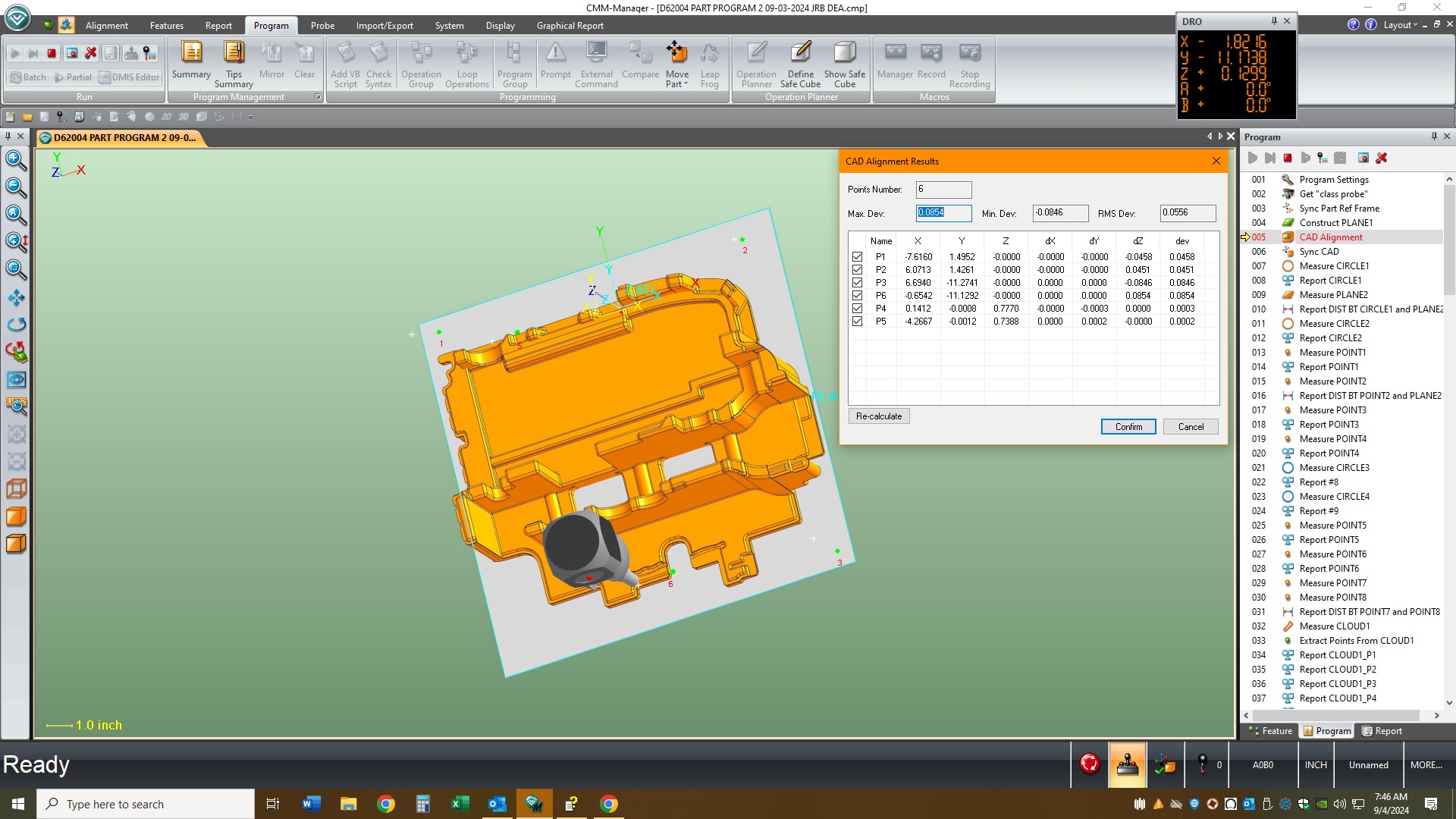Click the Re-calculate button
The image size is (1456, 819).
point(879,416)
